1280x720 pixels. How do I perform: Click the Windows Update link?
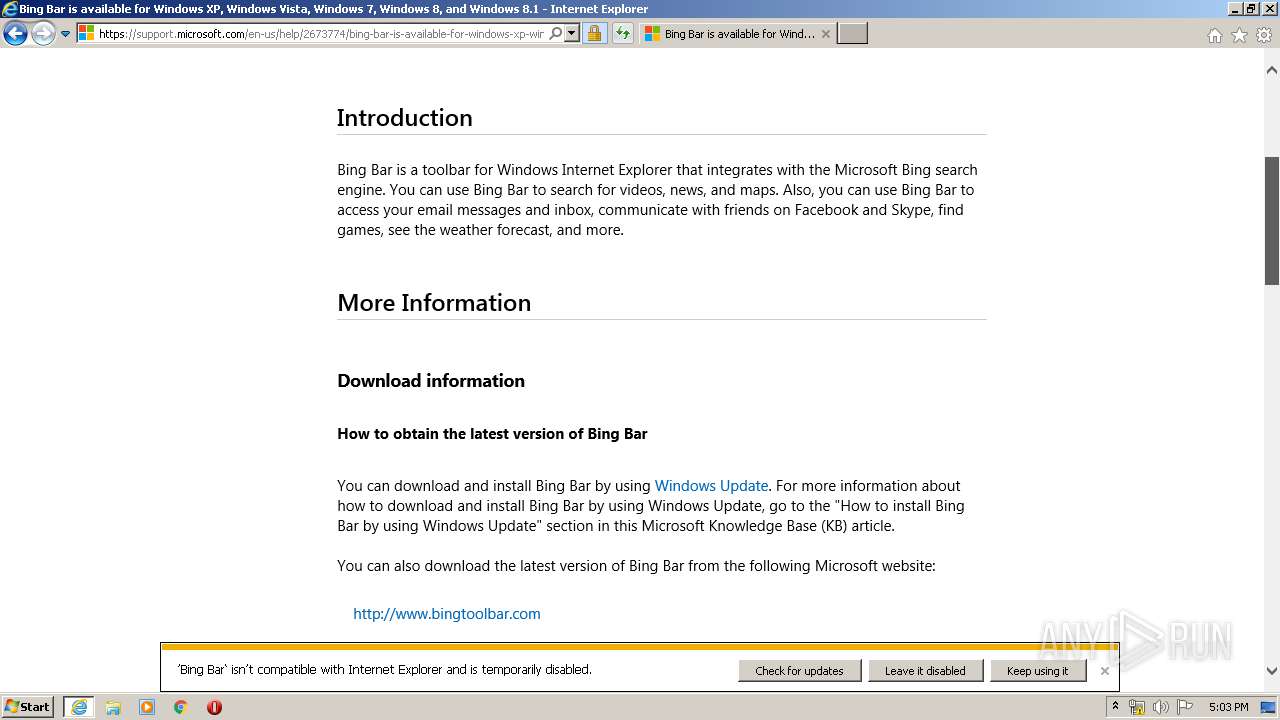point(711,486)
